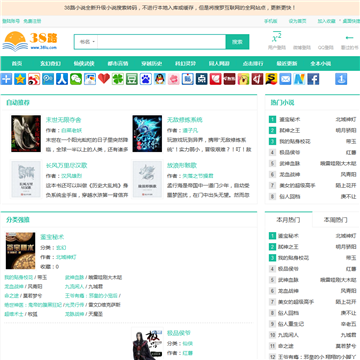Image resolution: width=360 pixels, height=360 pixels.
Task: Click the 放浪形骸歌 book cover
Action: point(147,179)
